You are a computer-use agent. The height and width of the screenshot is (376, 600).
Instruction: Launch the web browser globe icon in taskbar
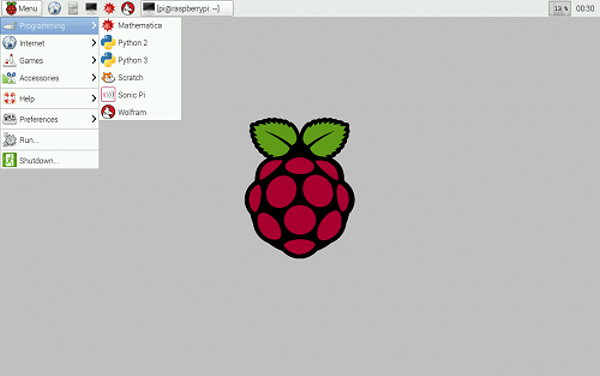(54, 8)
